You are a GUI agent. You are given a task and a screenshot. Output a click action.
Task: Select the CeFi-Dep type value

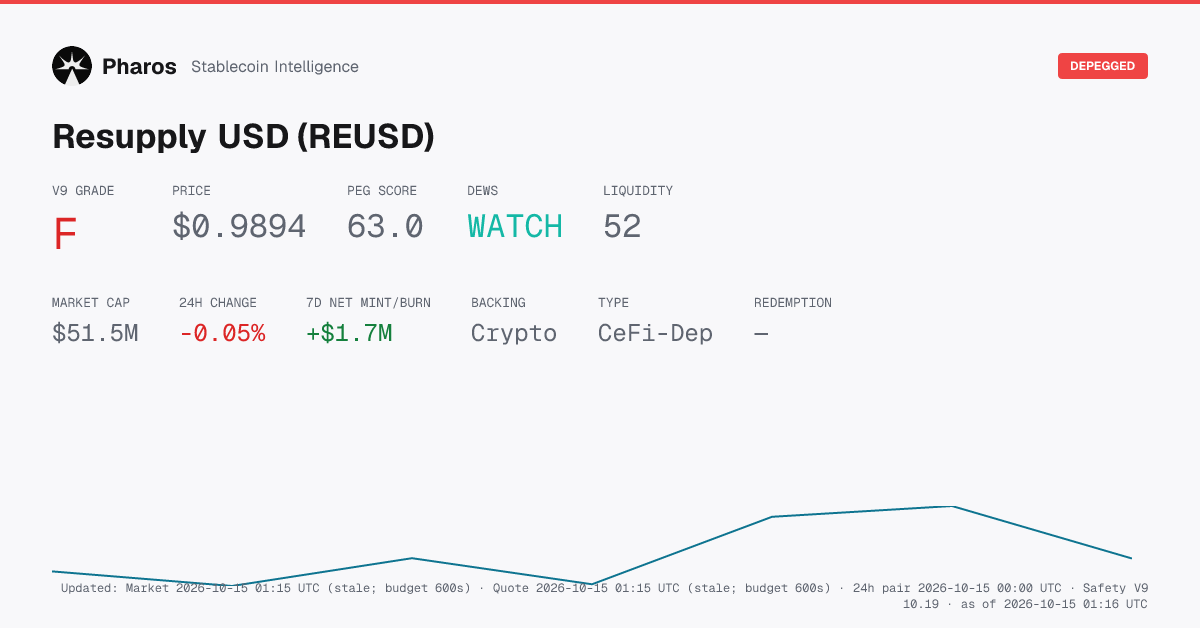click(655, 334)
